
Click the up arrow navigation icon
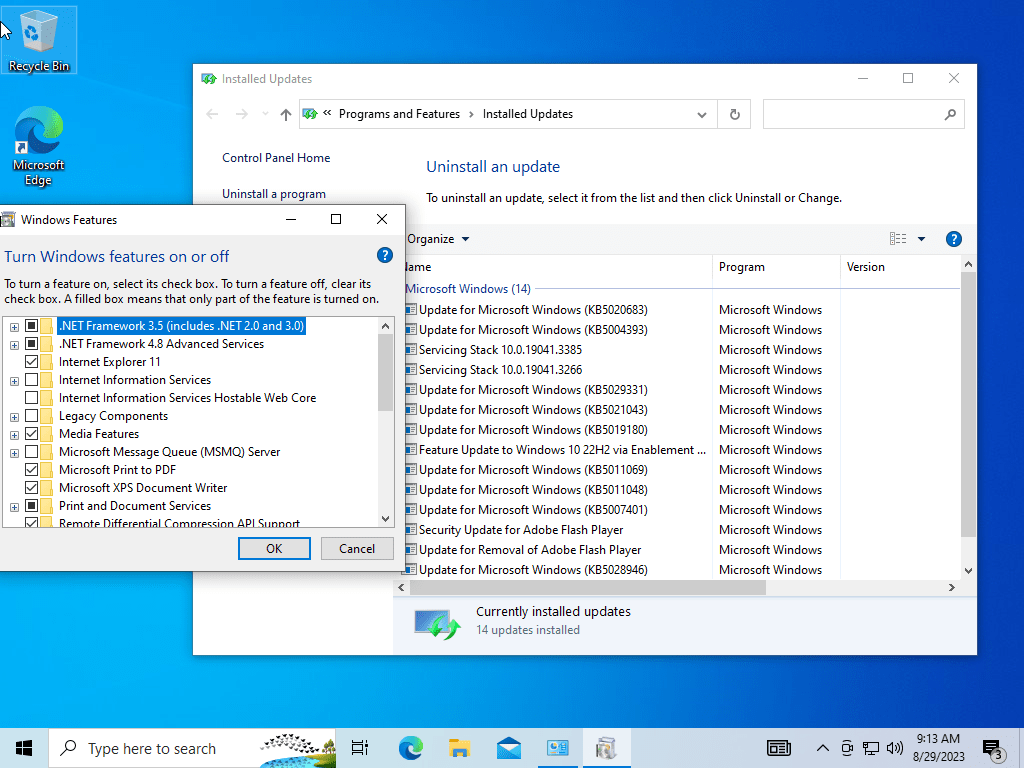click(x=285, y=114)
